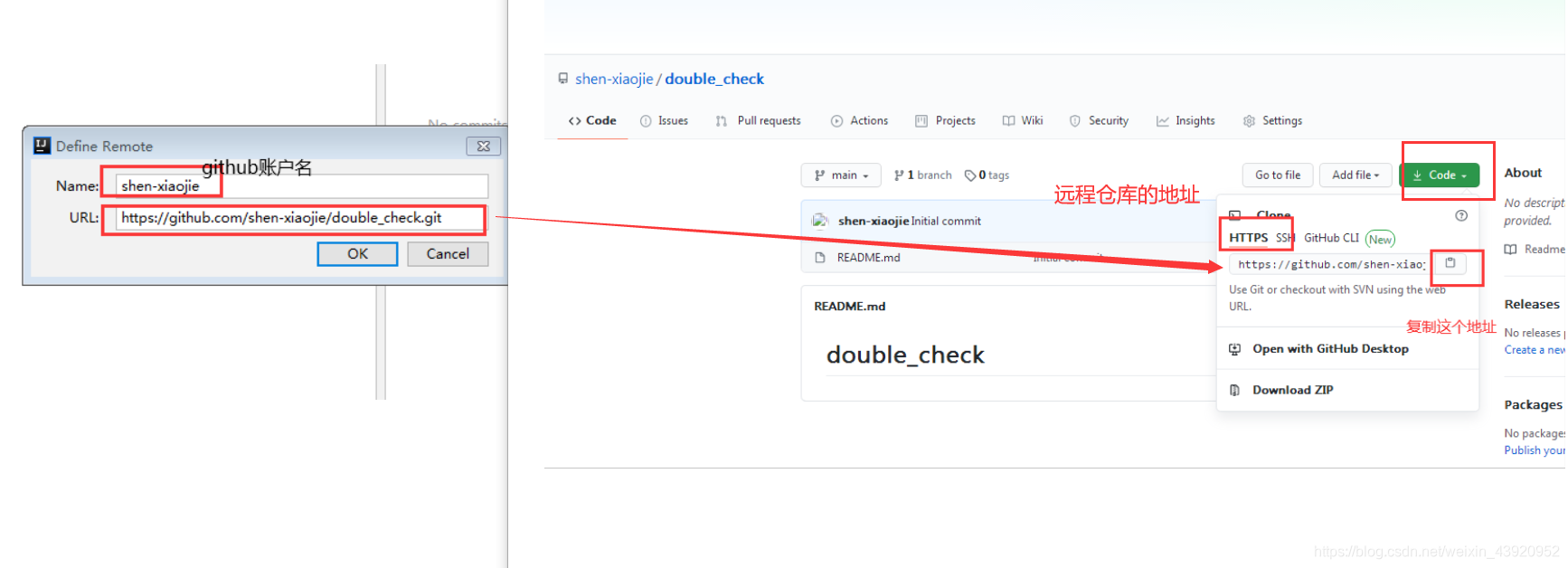Click the 1 branch link
Screen dimensions: 1568x568
[x=922, y=175]
